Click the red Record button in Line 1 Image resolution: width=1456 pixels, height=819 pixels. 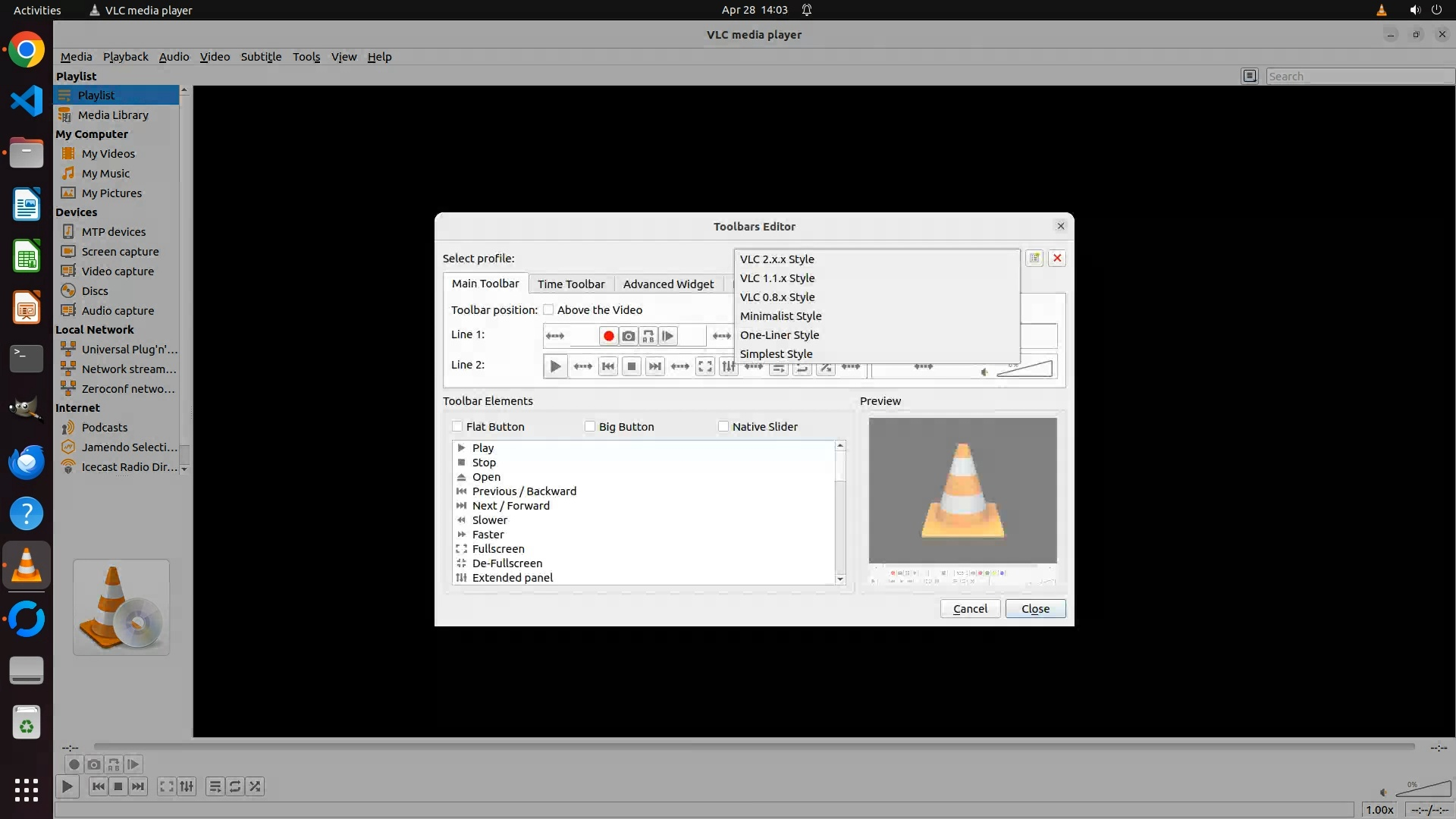608,336
